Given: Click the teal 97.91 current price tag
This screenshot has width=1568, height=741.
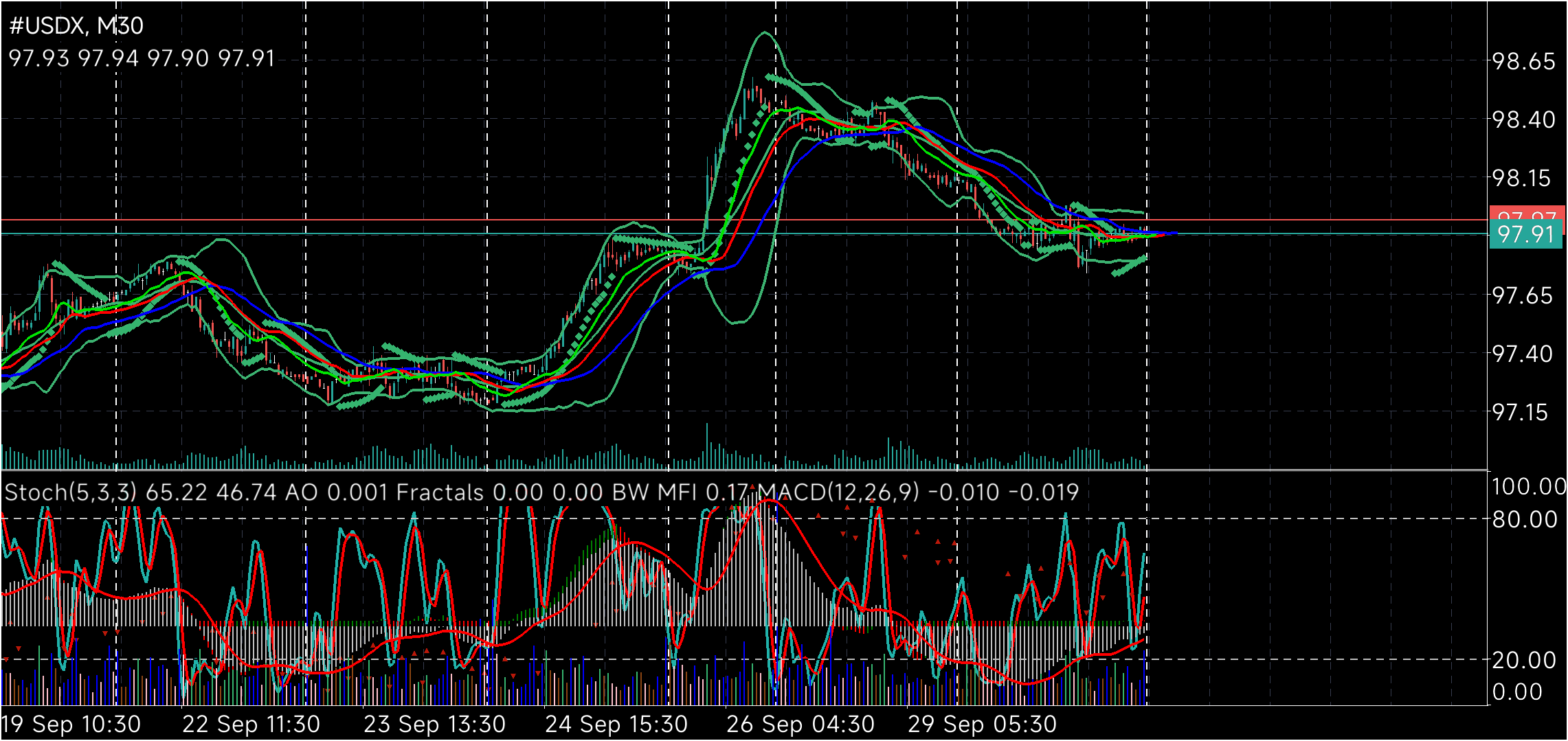Looking at the screenshot, I should [x=1525, y=234].
